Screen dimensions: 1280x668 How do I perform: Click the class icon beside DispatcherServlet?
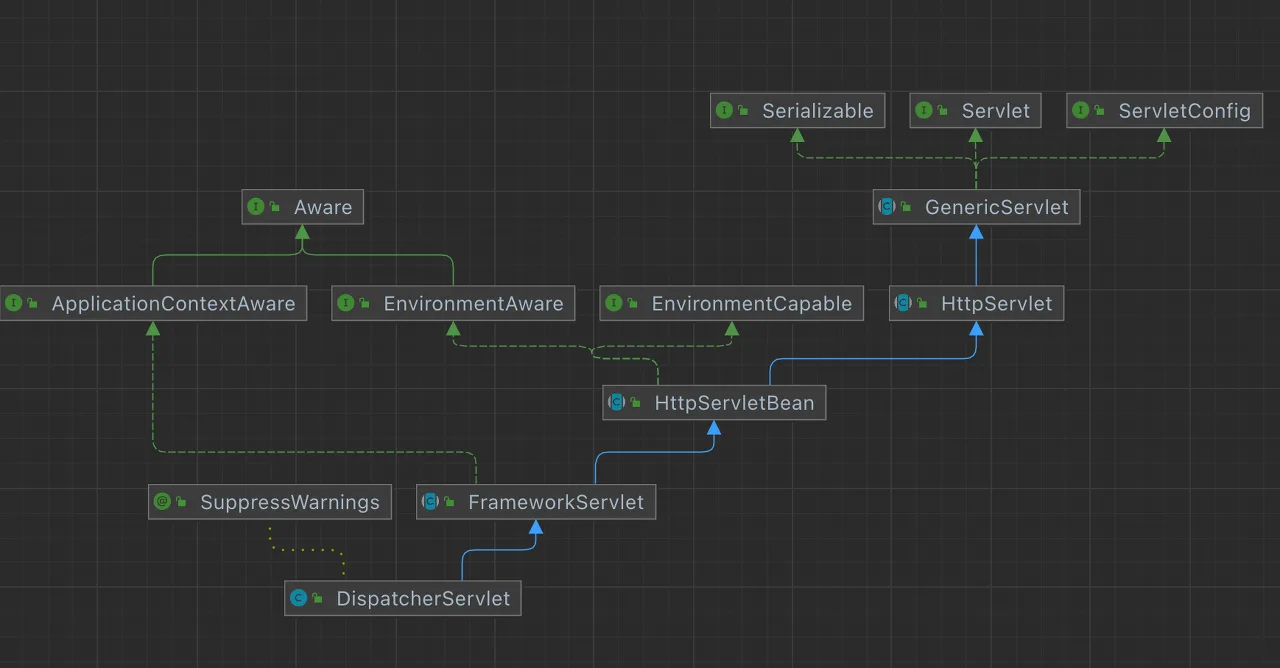[298, 599]
